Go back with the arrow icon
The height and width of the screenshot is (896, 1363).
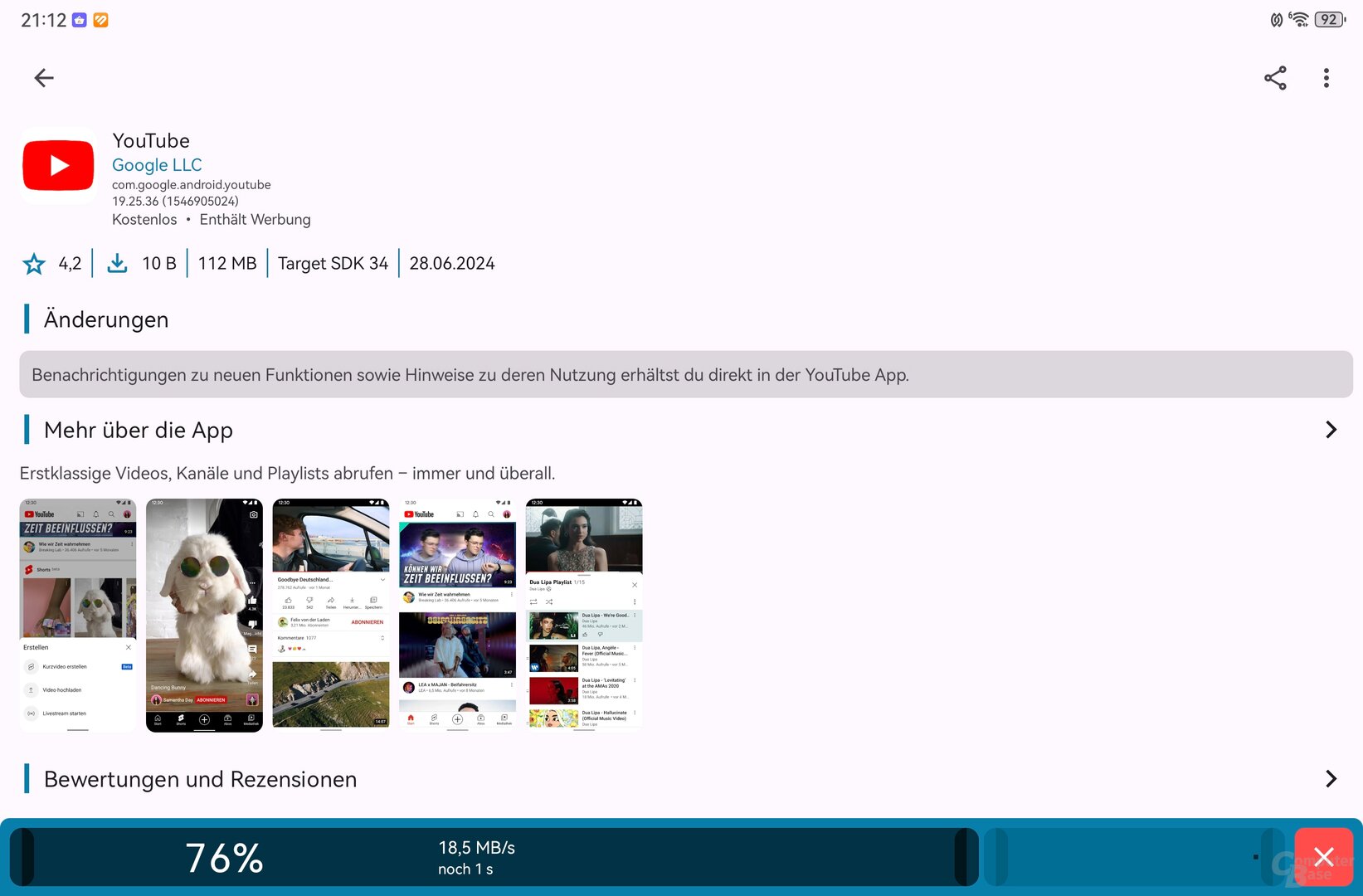44,78
